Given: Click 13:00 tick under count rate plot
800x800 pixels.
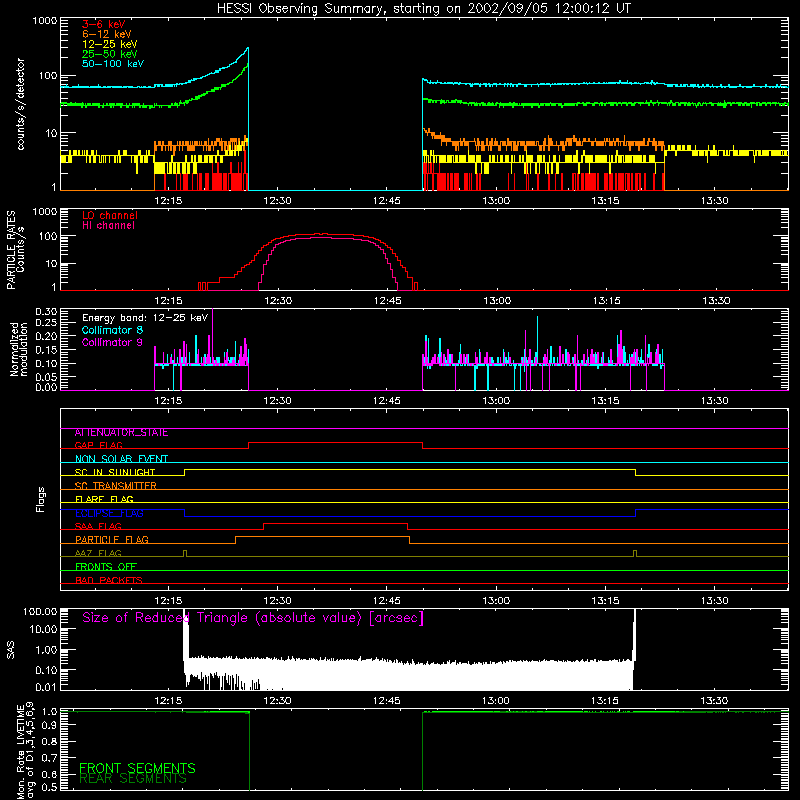Looking at the screenshot, I should coord(496,201).
